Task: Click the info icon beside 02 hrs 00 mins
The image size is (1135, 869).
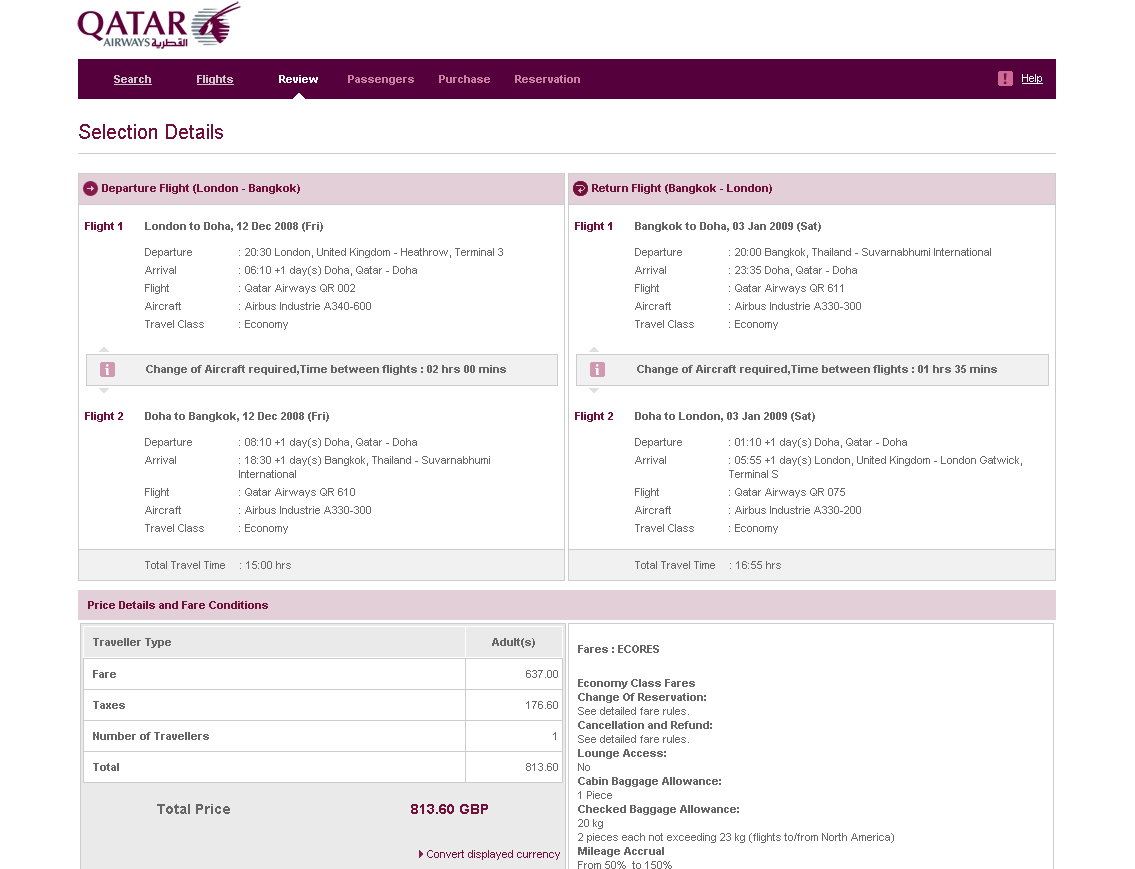Action: (107, 370)
